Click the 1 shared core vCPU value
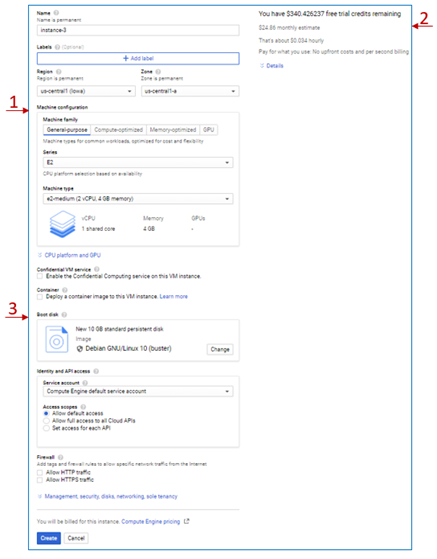The height and width of the screenshot is (559, 437). (x=98, y=229)
